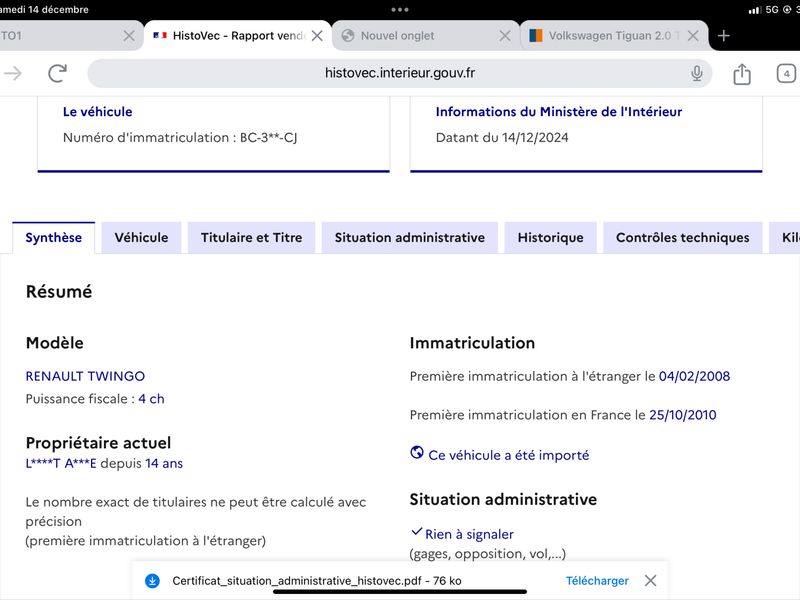Tap the globe icon beside imported notice
The width and height of the screenshot is (800, 600).
point(417,453)
